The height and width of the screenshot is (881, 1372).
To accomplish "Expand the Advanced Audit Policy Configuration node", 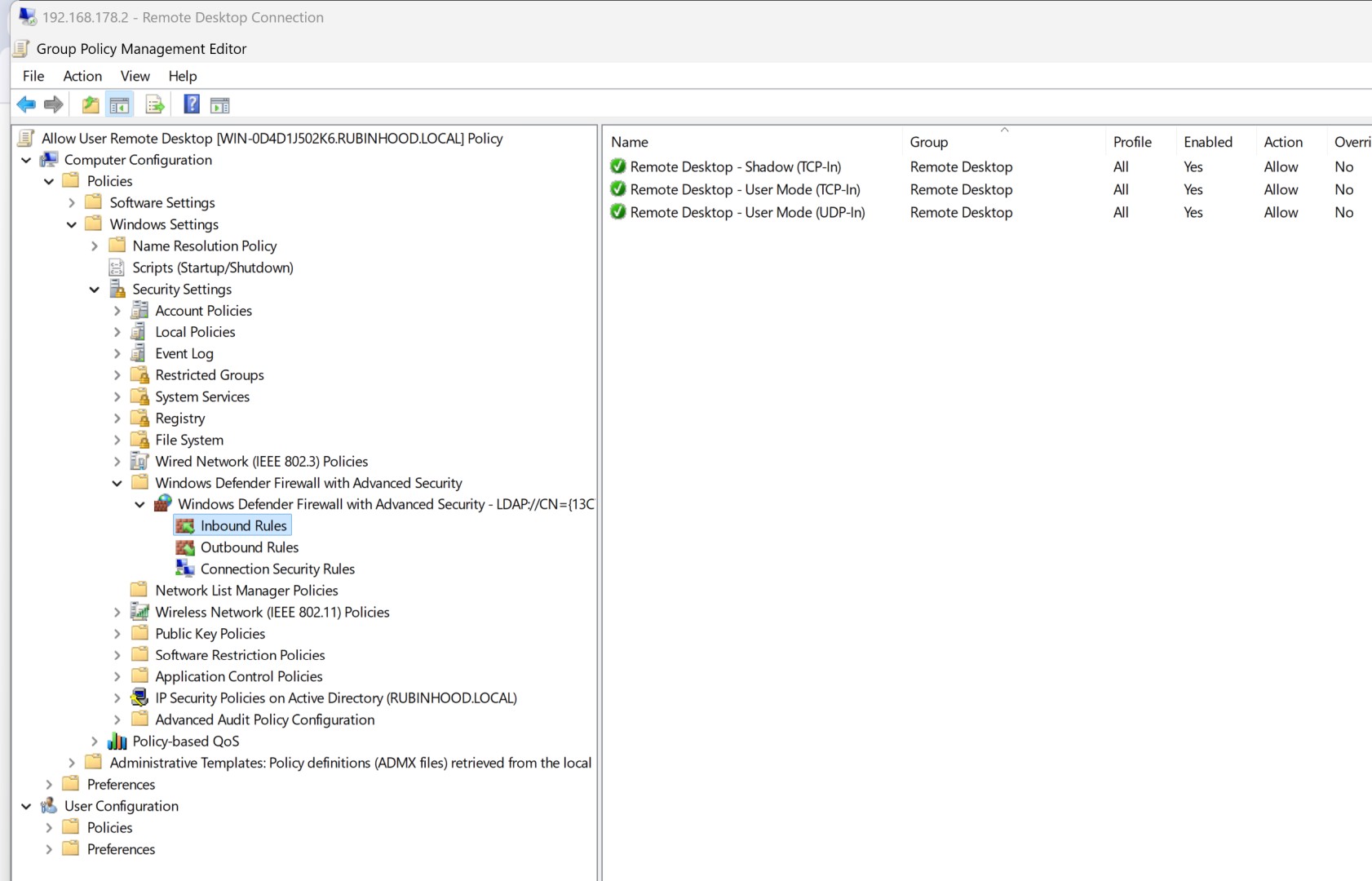I will pyautogui.click(x=117, y=719).
